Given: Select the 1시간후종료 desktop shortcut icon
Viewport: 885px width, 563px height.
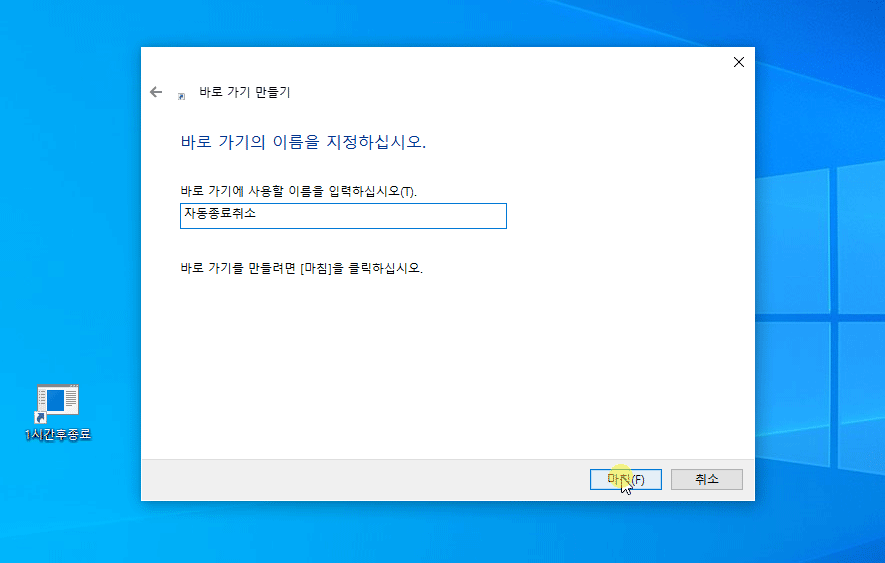Looking at the screenshot, I should (57, 403).
